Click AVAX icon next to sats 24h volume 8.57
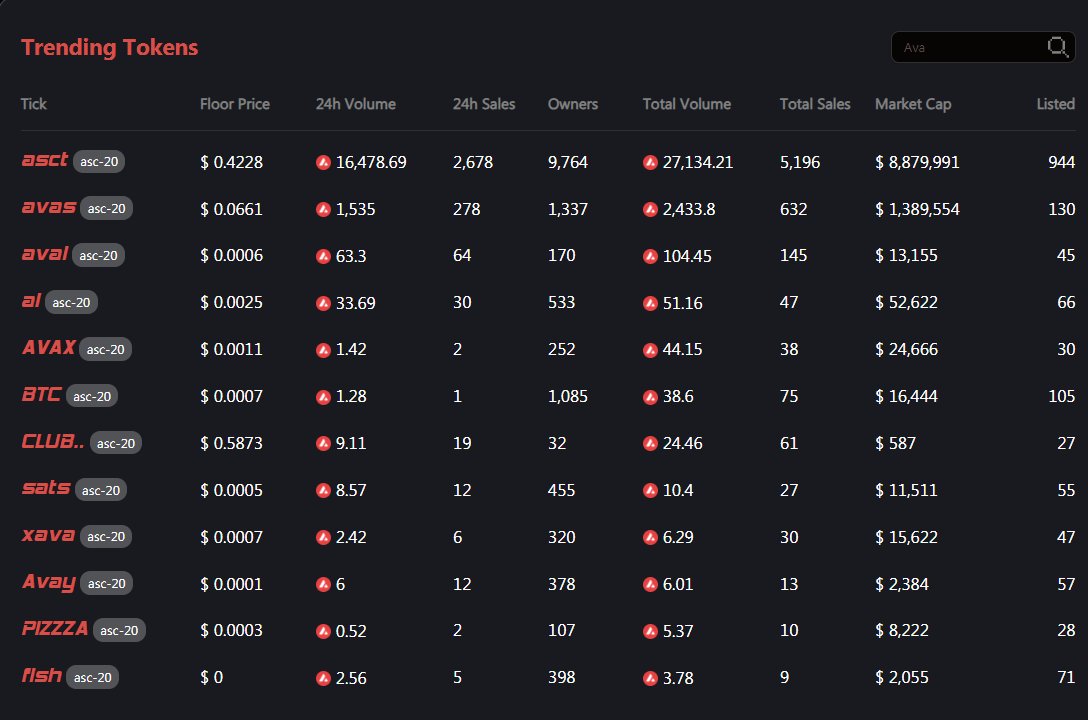 323,490
